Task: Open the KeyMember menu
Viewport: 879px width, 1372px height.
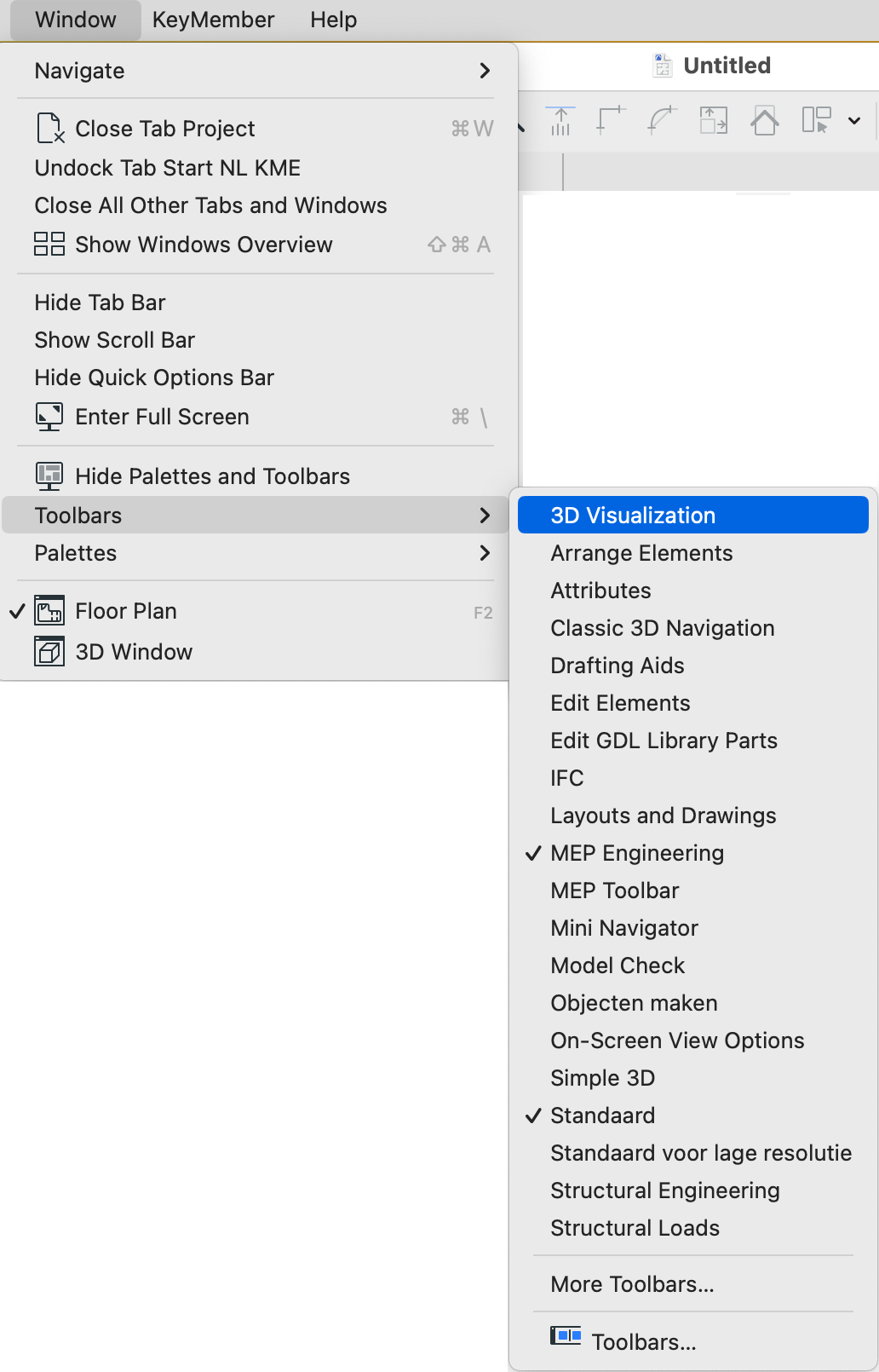Action: (x=213, y=20)
